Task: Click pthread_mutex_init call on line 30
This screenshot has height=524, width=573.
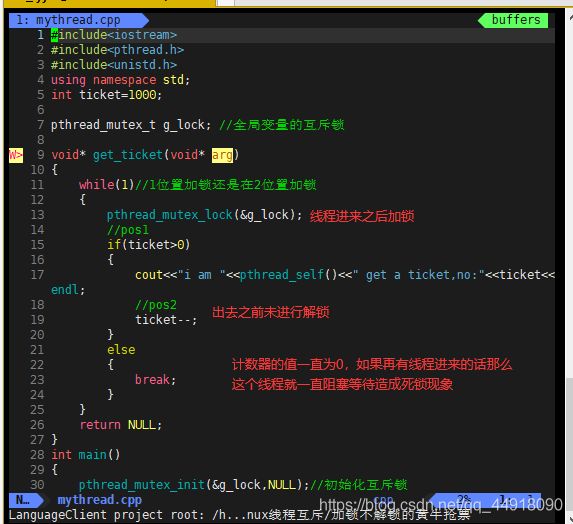Action: [194, 485]
